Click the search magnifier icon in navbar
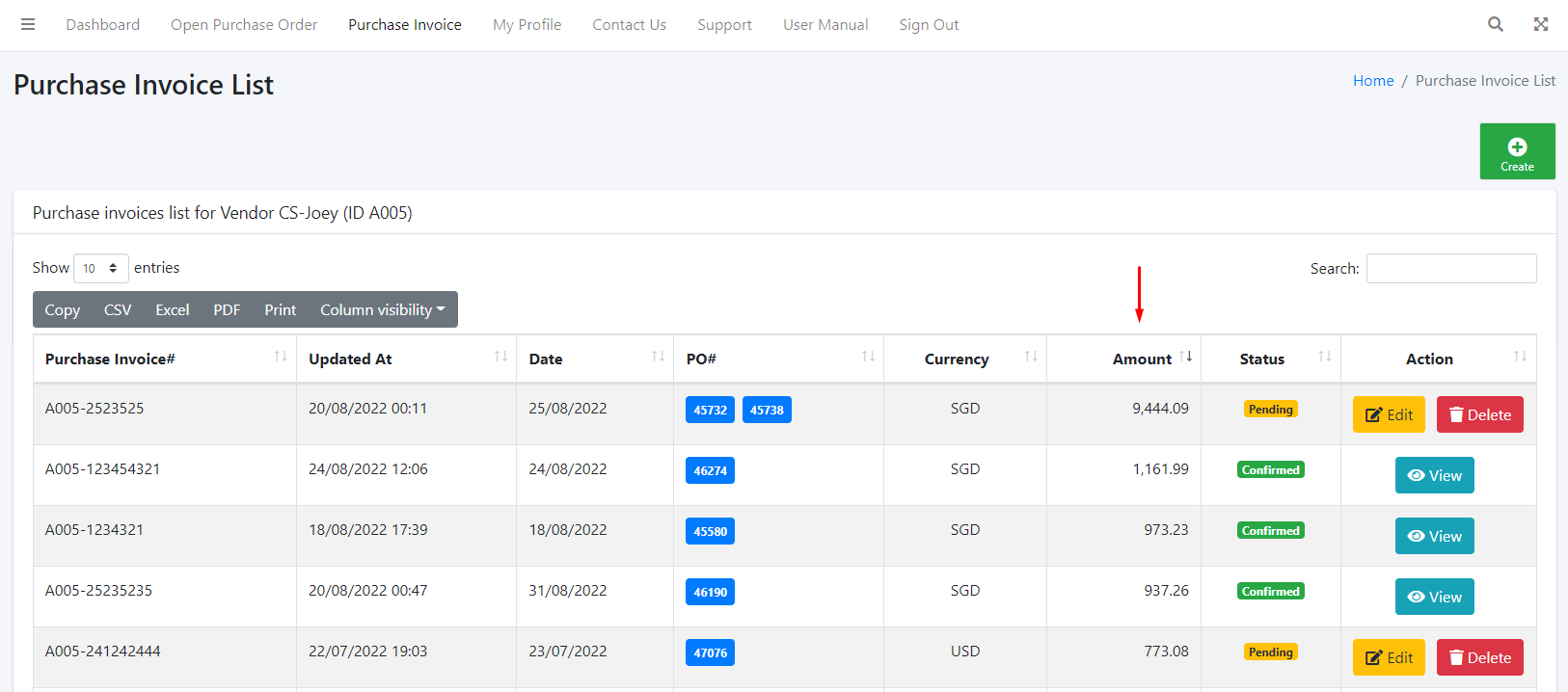Image resolution: width=1568 pixels, height=692 pixels. [x=1495, y=25]
